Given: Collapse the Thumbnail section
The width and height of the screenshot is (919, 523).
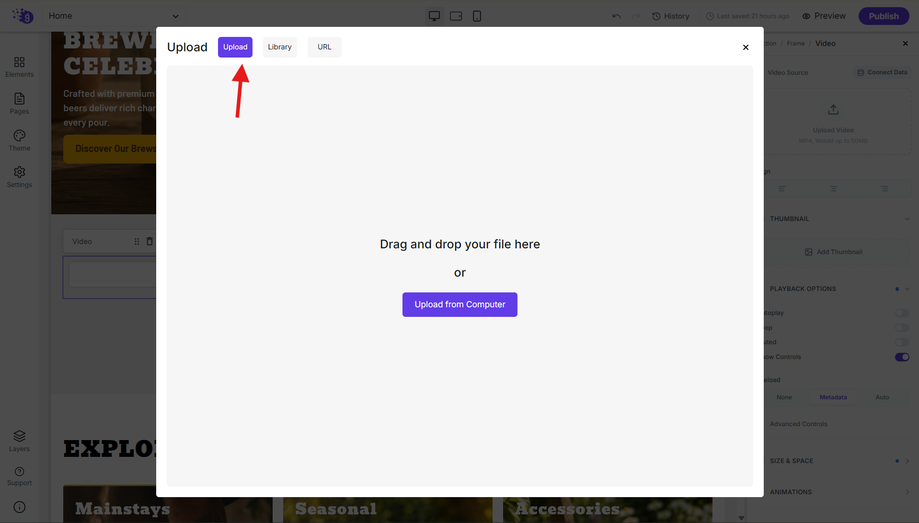Looking at the screenshot, I should click(907, 219).
